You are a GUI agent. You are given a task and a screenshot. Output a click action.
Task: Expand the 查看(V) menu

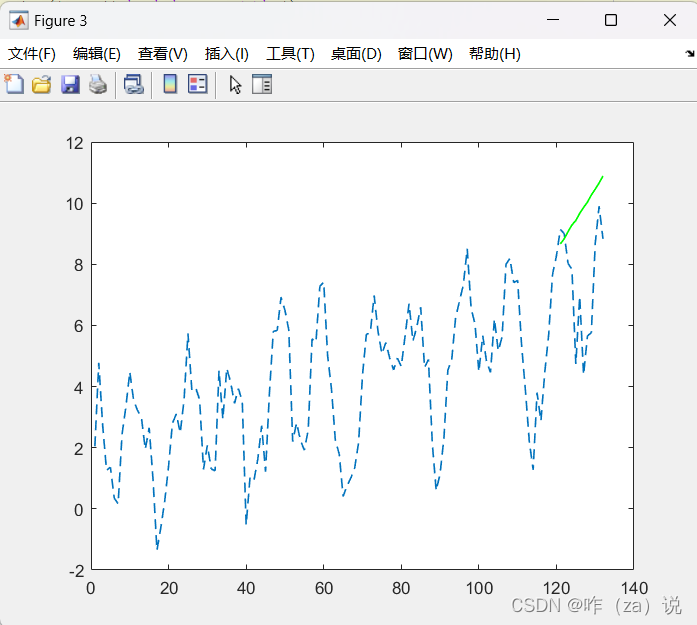[163, 54]
